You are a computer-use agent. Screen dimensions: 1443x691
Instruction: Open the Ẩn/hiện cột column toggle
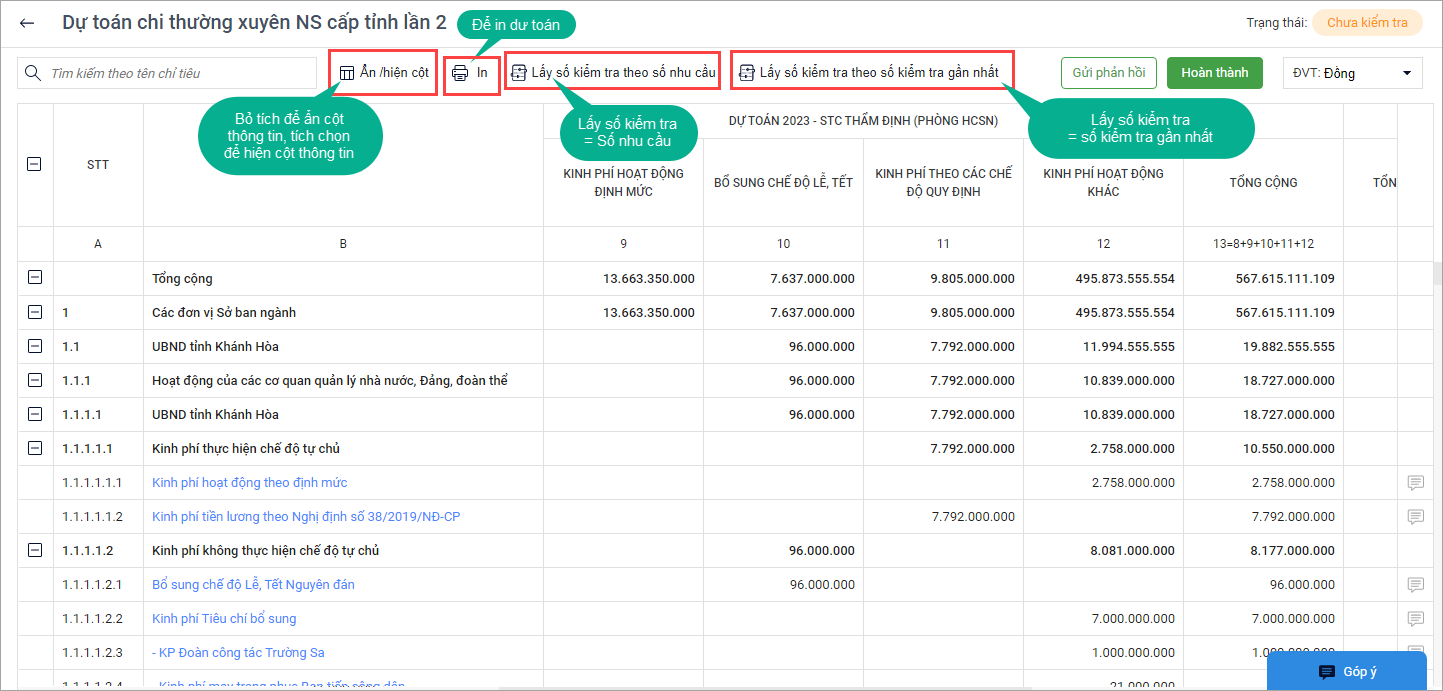384,73
